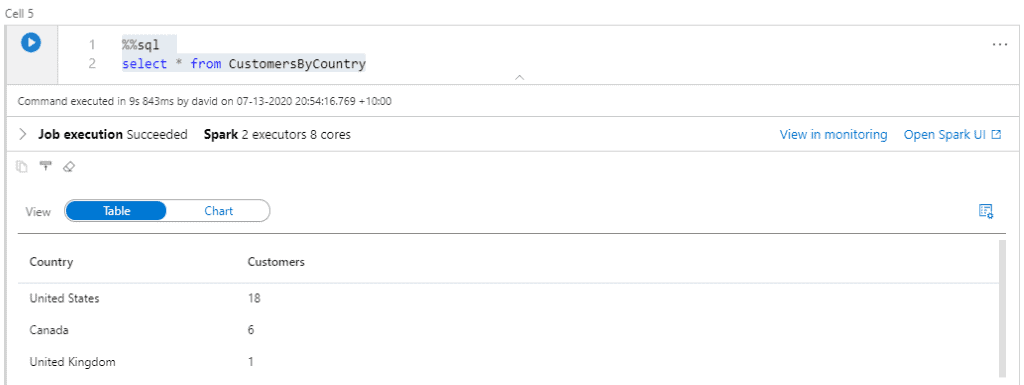The image size is (1024, 385).
Task: Open the view options table settings icon
Action: click(x=986, y=211)
